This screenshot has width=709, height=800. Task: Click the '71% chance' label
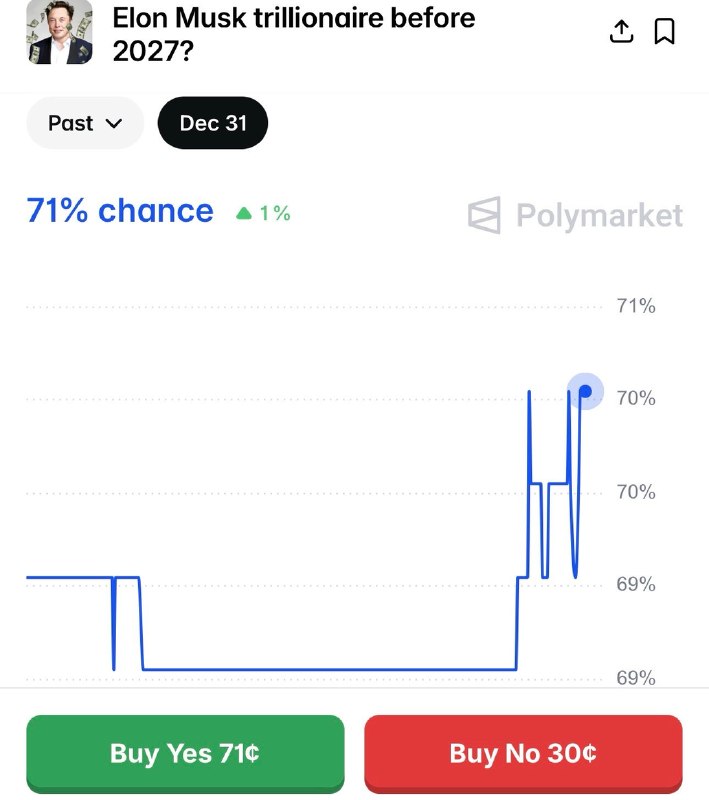pyautogui.click(x=119, y=211)
